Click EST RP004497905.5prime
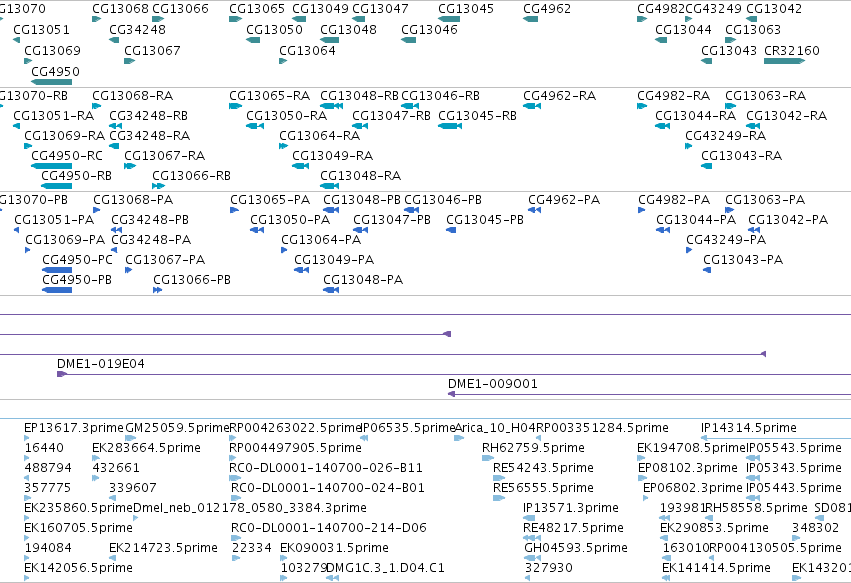 (295, 448)
